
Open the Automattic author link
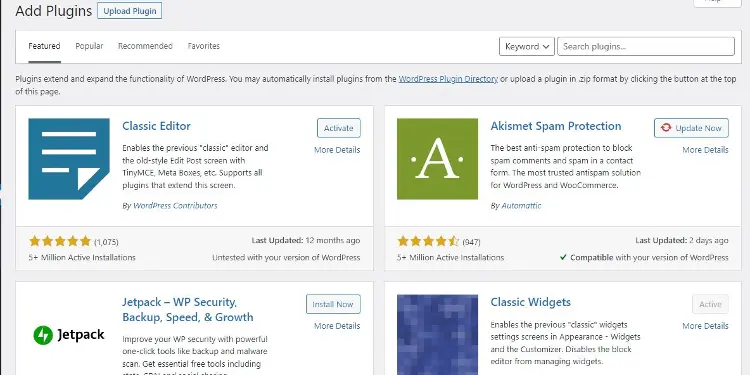point(521,206)
